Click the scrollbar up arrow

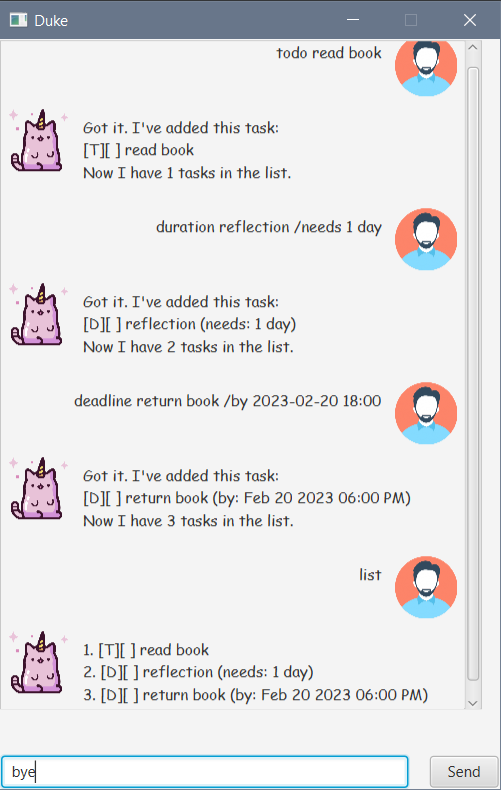472,47
